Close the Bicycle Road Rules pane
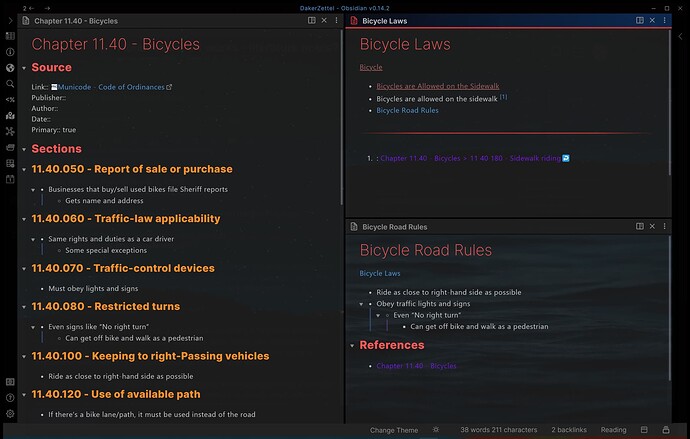 pos(652,226)
